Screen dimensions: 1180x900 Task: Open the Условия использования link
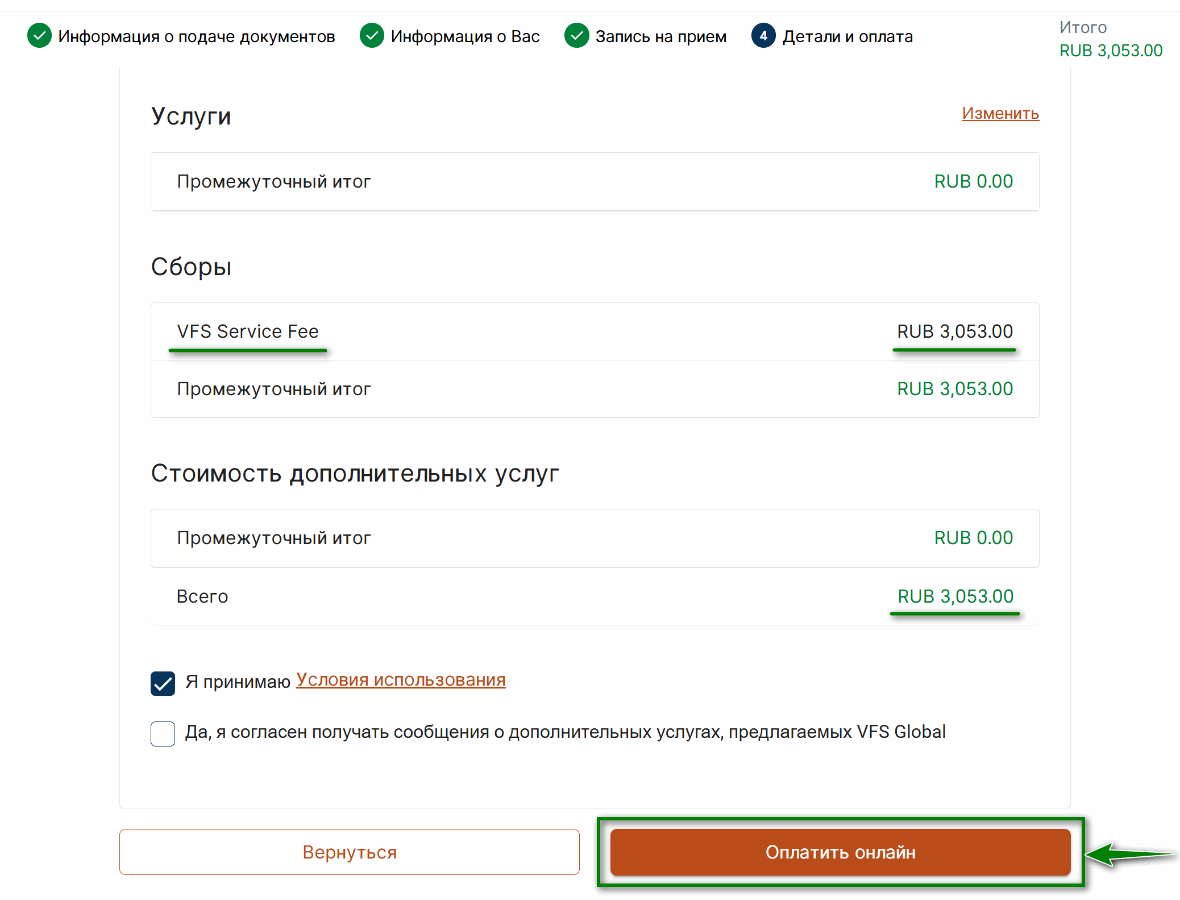pyautogui.click(x=400, y=680)
